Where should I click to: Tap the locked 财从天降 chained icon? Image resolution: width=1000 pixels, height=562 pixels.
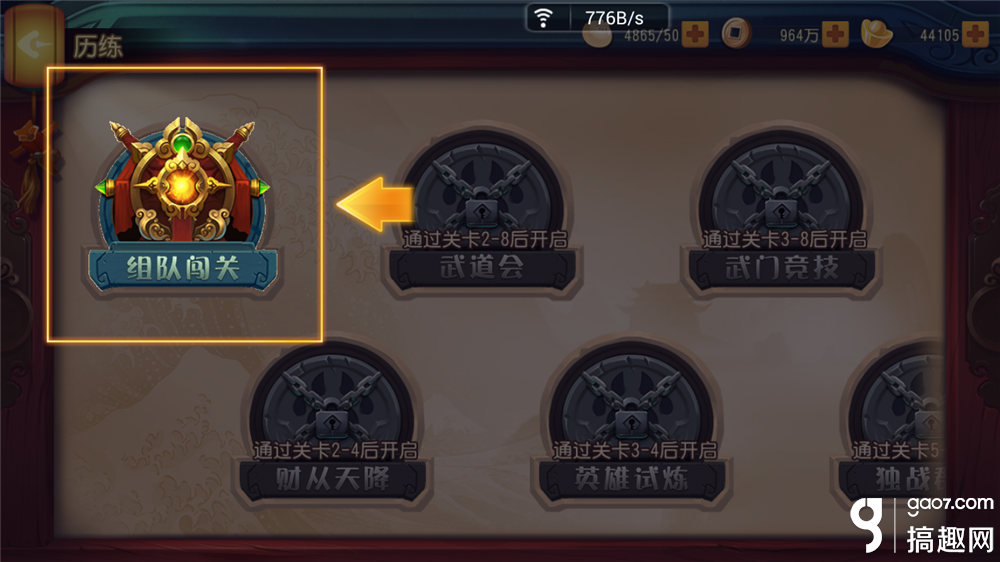(x=332, y=397)
